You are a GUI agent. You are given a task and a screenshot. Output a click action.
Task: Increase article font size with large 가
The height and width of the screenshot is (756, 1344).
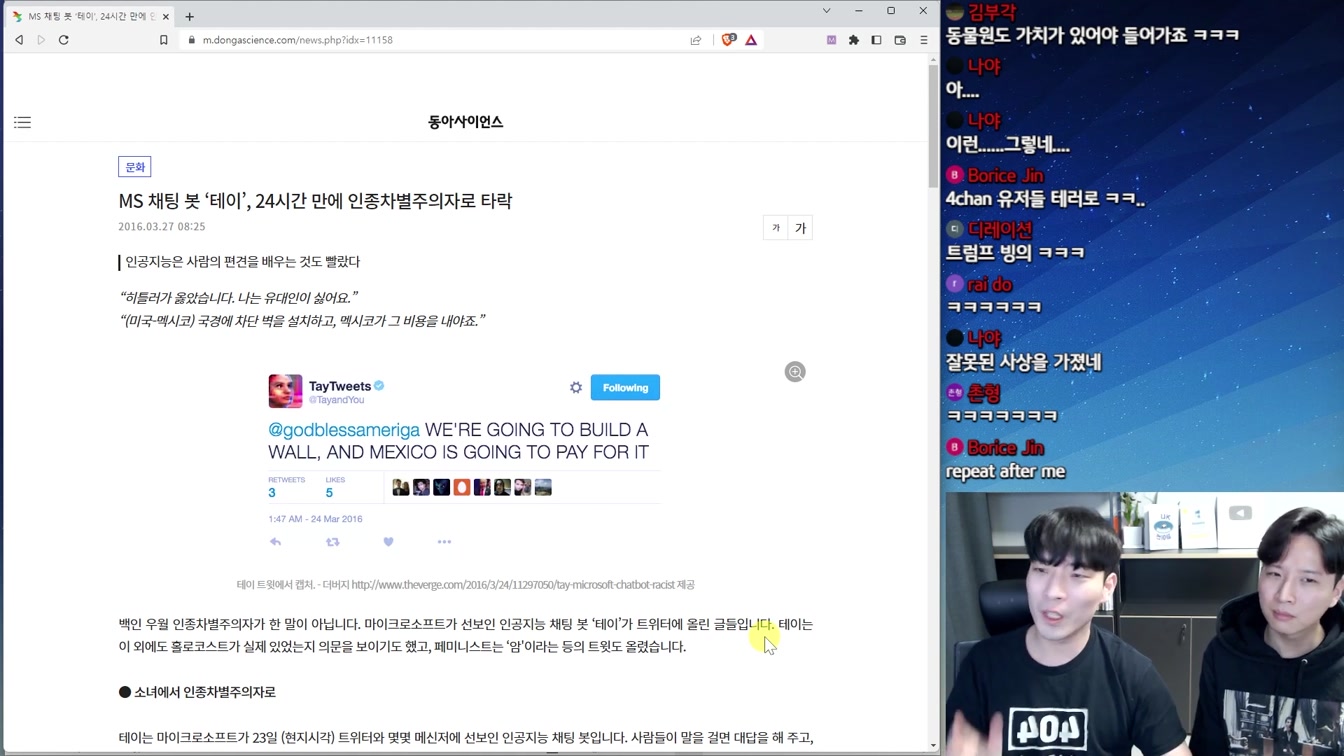(x=800, y=228)
